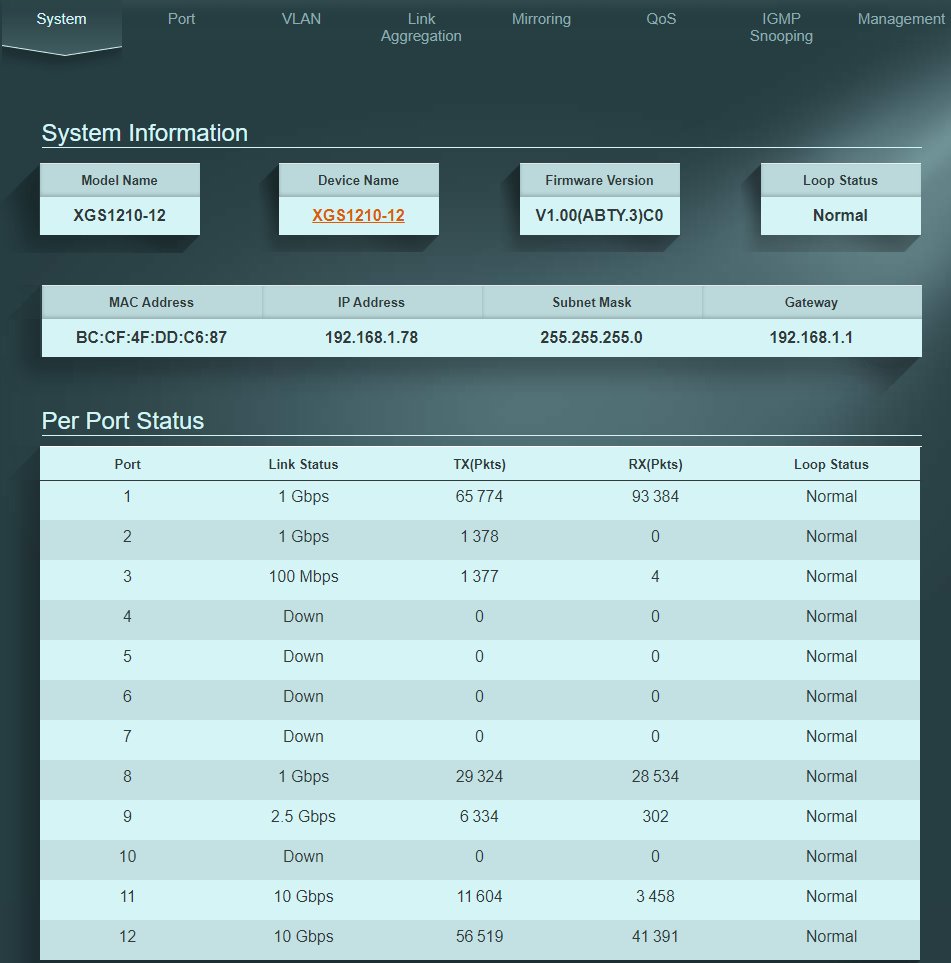Screen dimensions: 951x963
Task: Click port 3 link status 100 Mbps
Action: (x=303, y=576)
